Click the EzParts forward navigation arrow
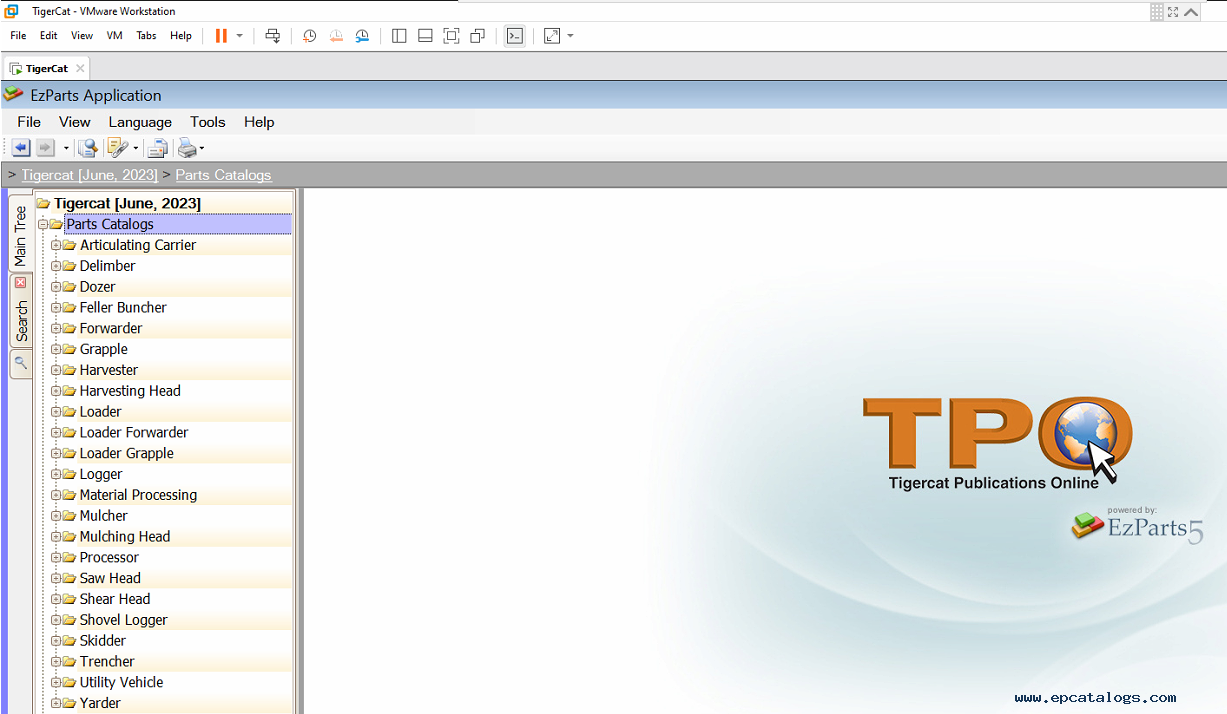The width and height of the screenshot is (1227, 714). (46, 148)
